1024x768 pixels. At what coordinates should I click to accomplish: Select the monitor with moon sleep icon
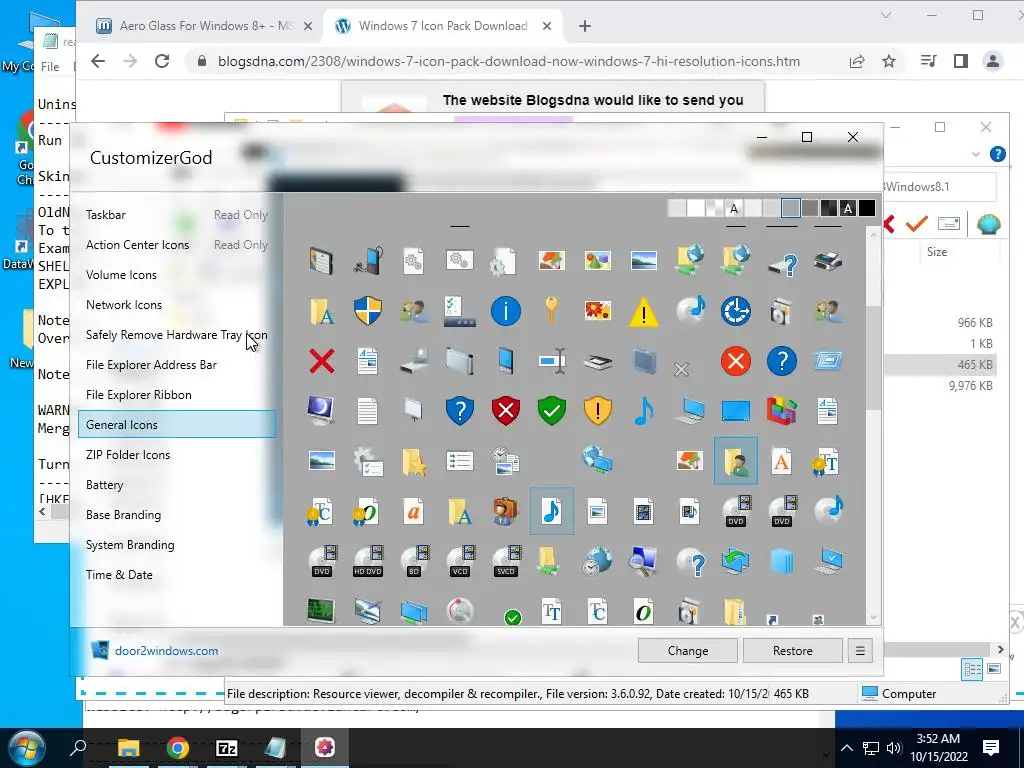point(321,411)
